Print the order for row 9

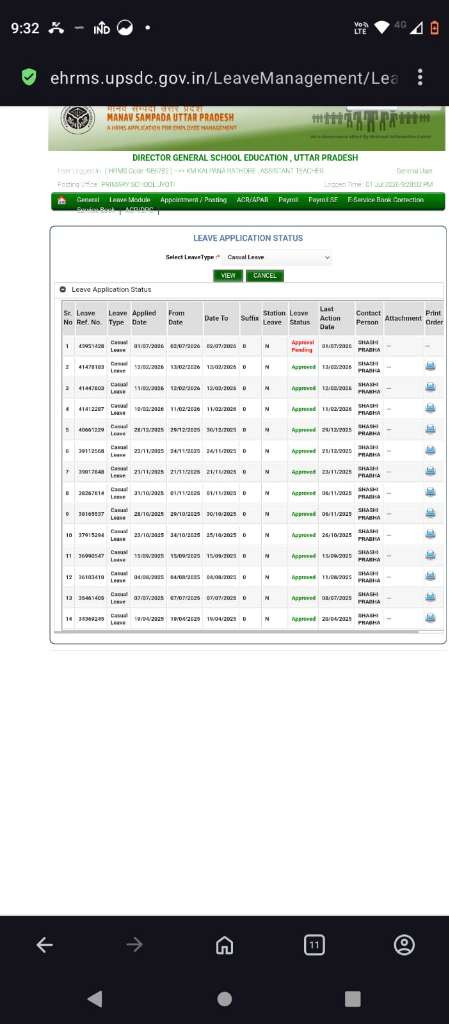point(430,513)
